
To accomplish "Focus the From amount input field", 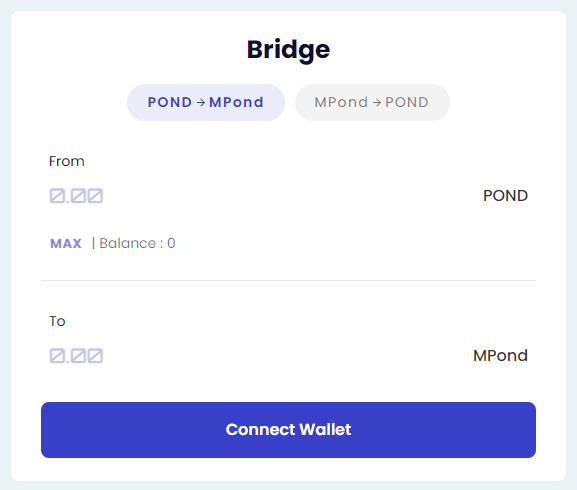I will point(258,196).
